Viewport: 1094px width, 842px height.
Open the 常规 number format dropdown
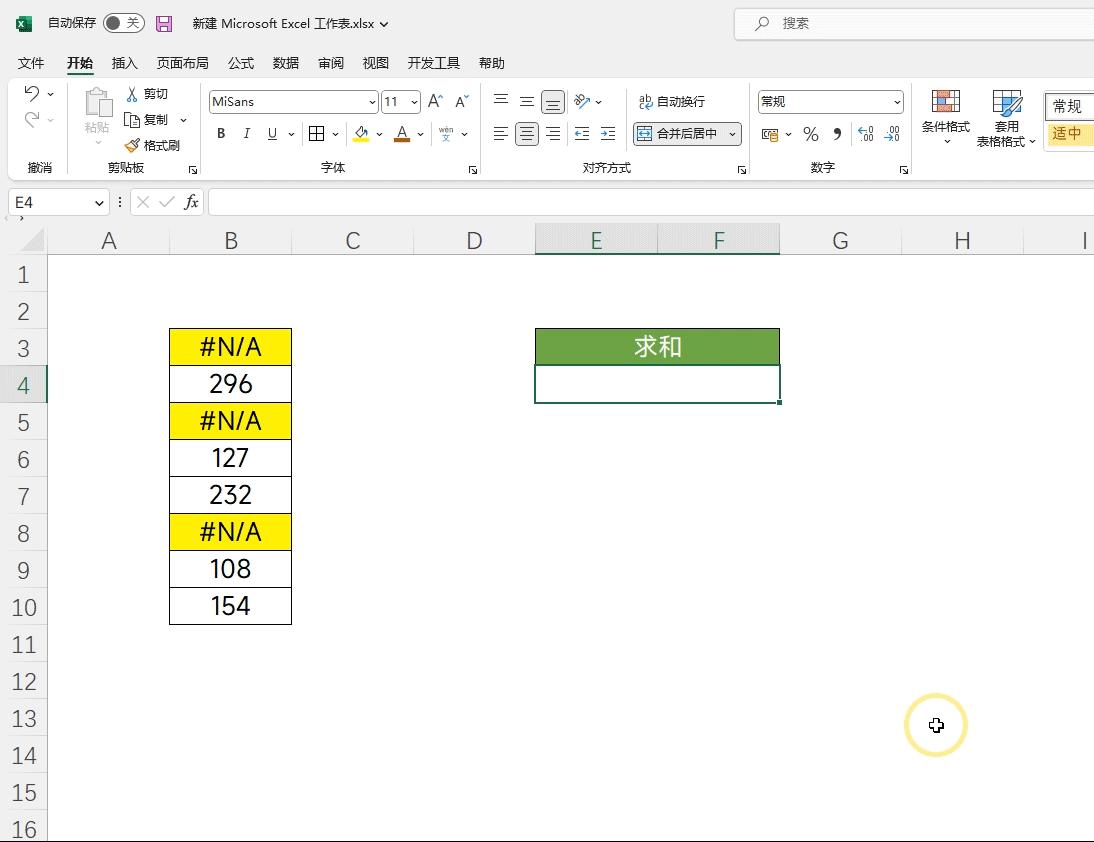click(x=898, y=101)
